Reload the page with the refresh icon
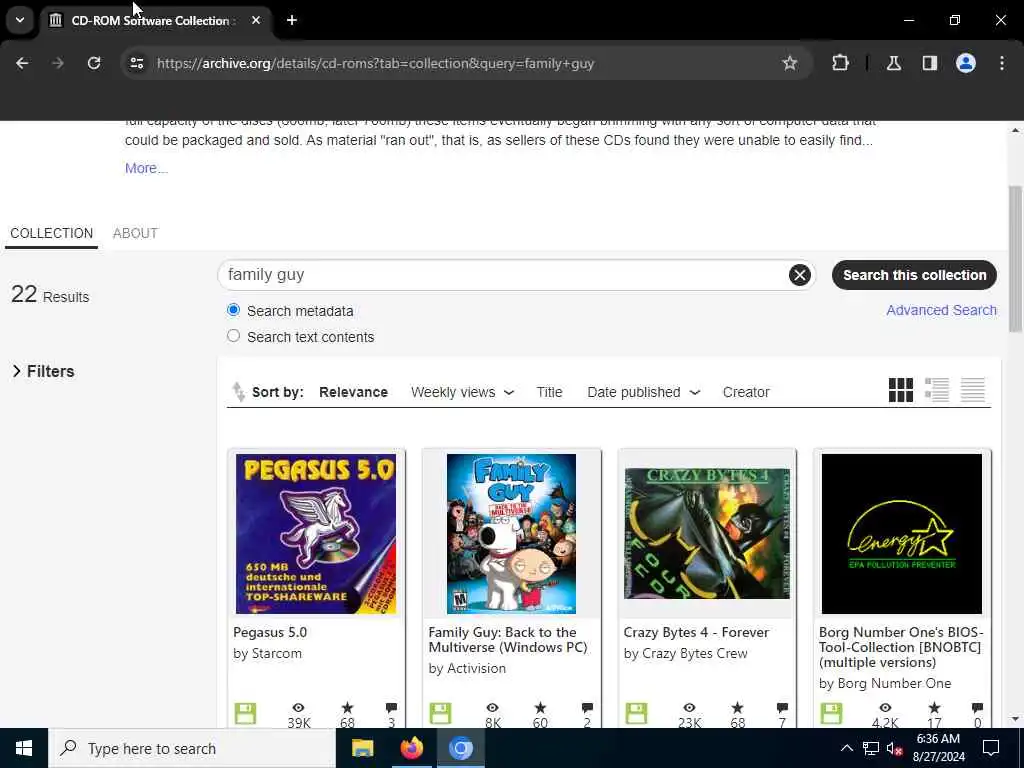Image resolution: width=1024 pixels, height=768 pixels. 94,63
